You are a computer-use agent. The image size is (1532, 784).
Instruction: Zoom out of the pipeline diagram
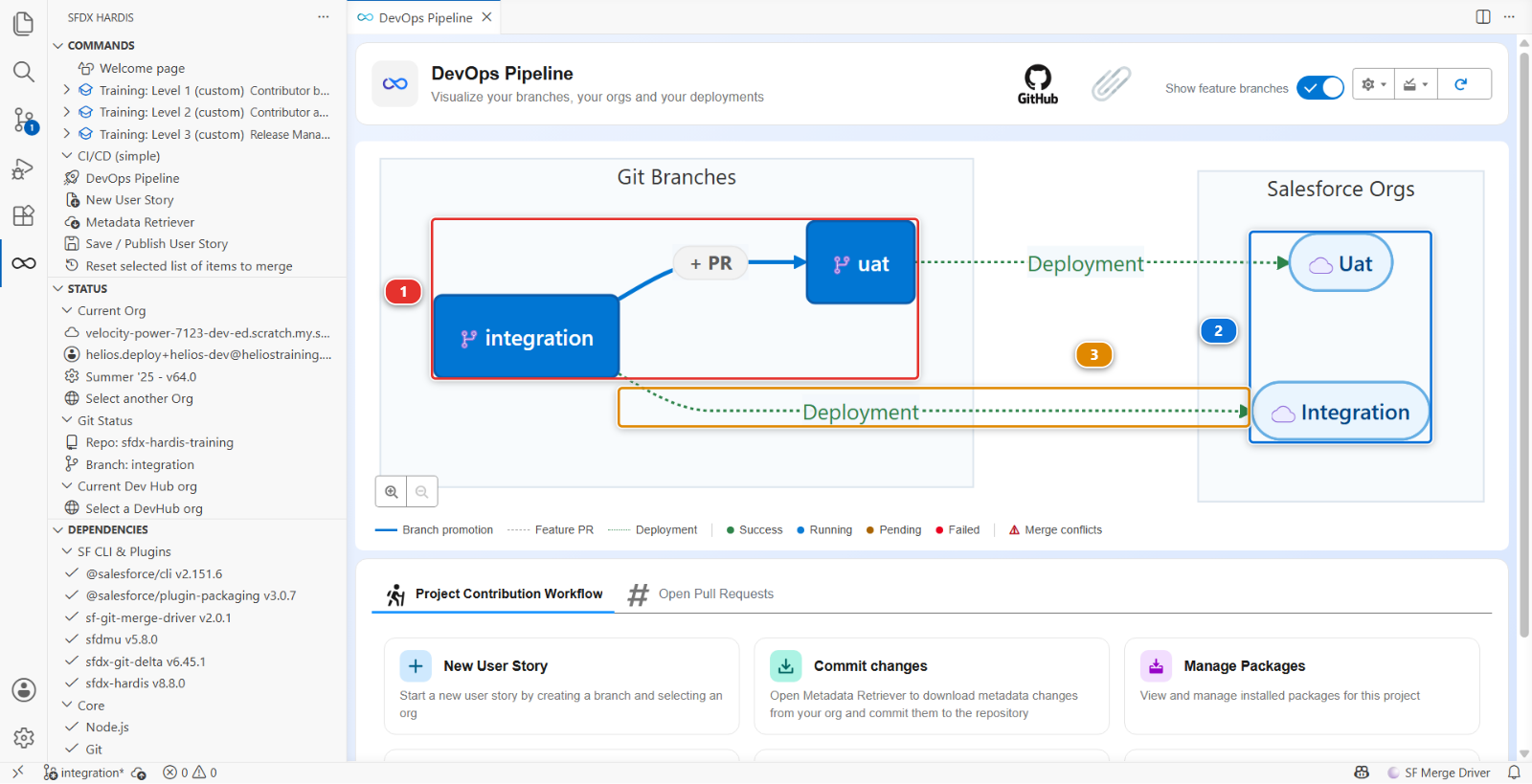click(421, 491)
